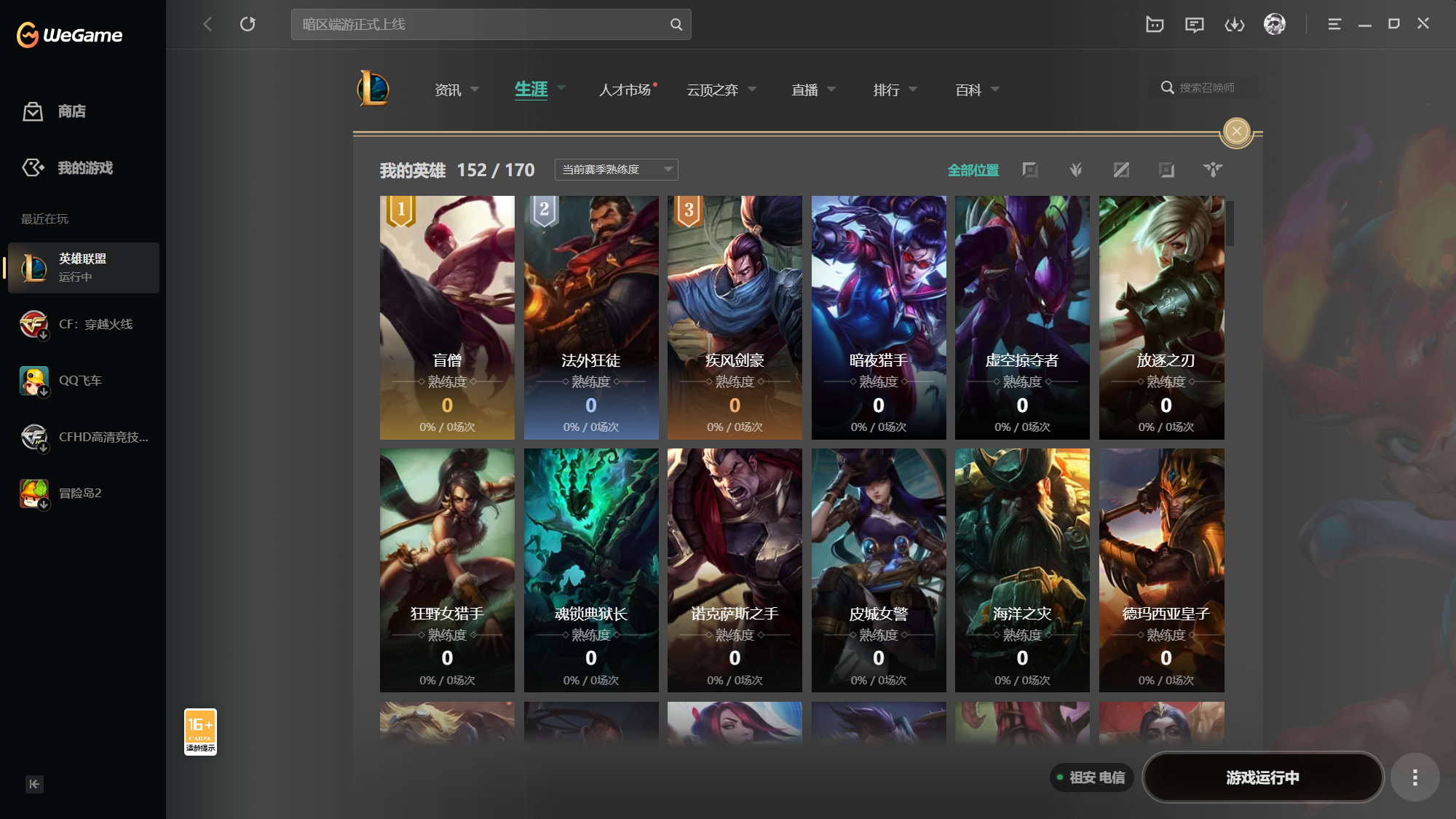1456x819 pixels.
Task: Select CF: 穿越火线 in sidebar
Action: click(84, 325)
